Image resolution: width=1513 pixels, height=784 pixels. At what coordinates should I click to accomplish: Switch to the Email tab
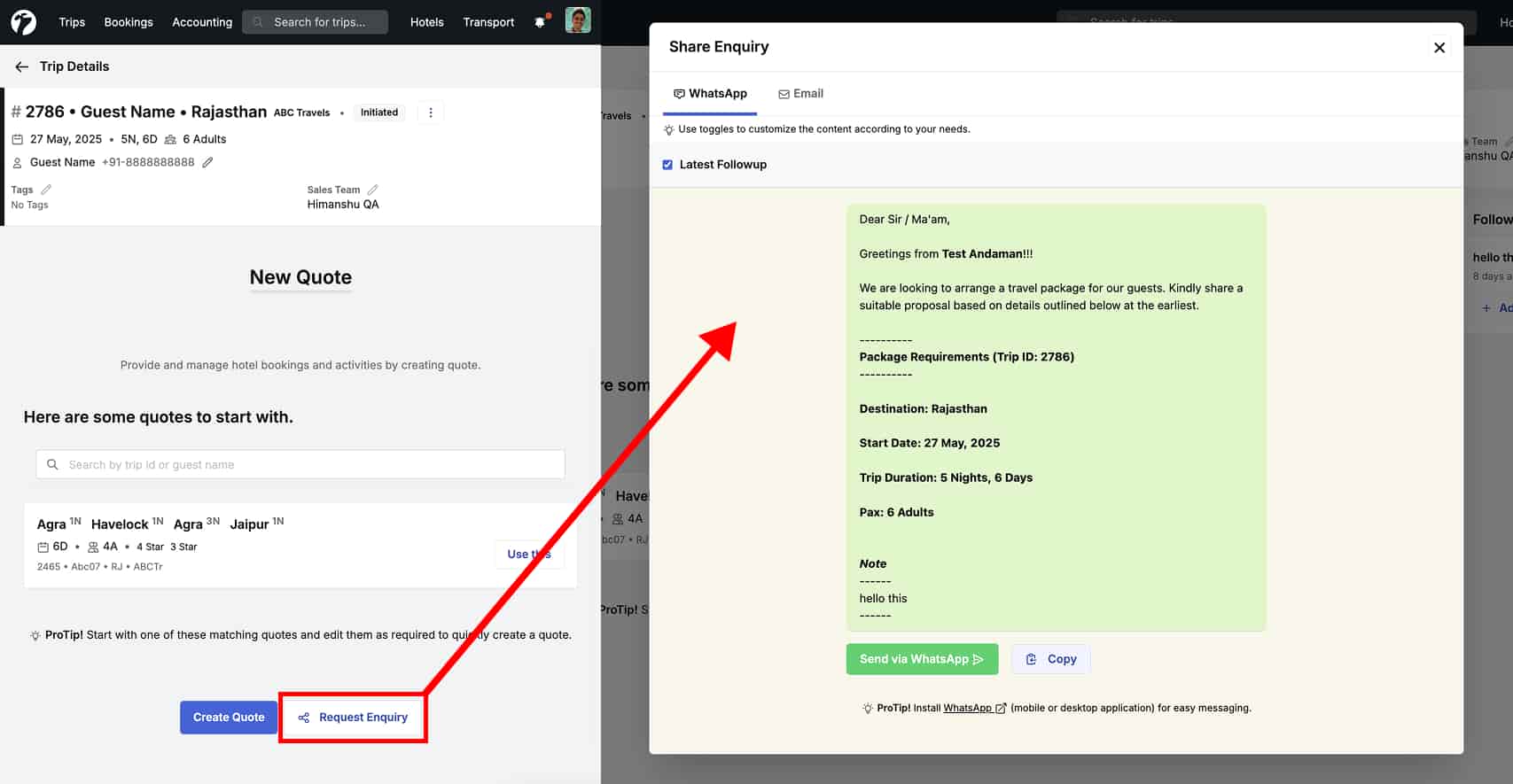(800, 94)
